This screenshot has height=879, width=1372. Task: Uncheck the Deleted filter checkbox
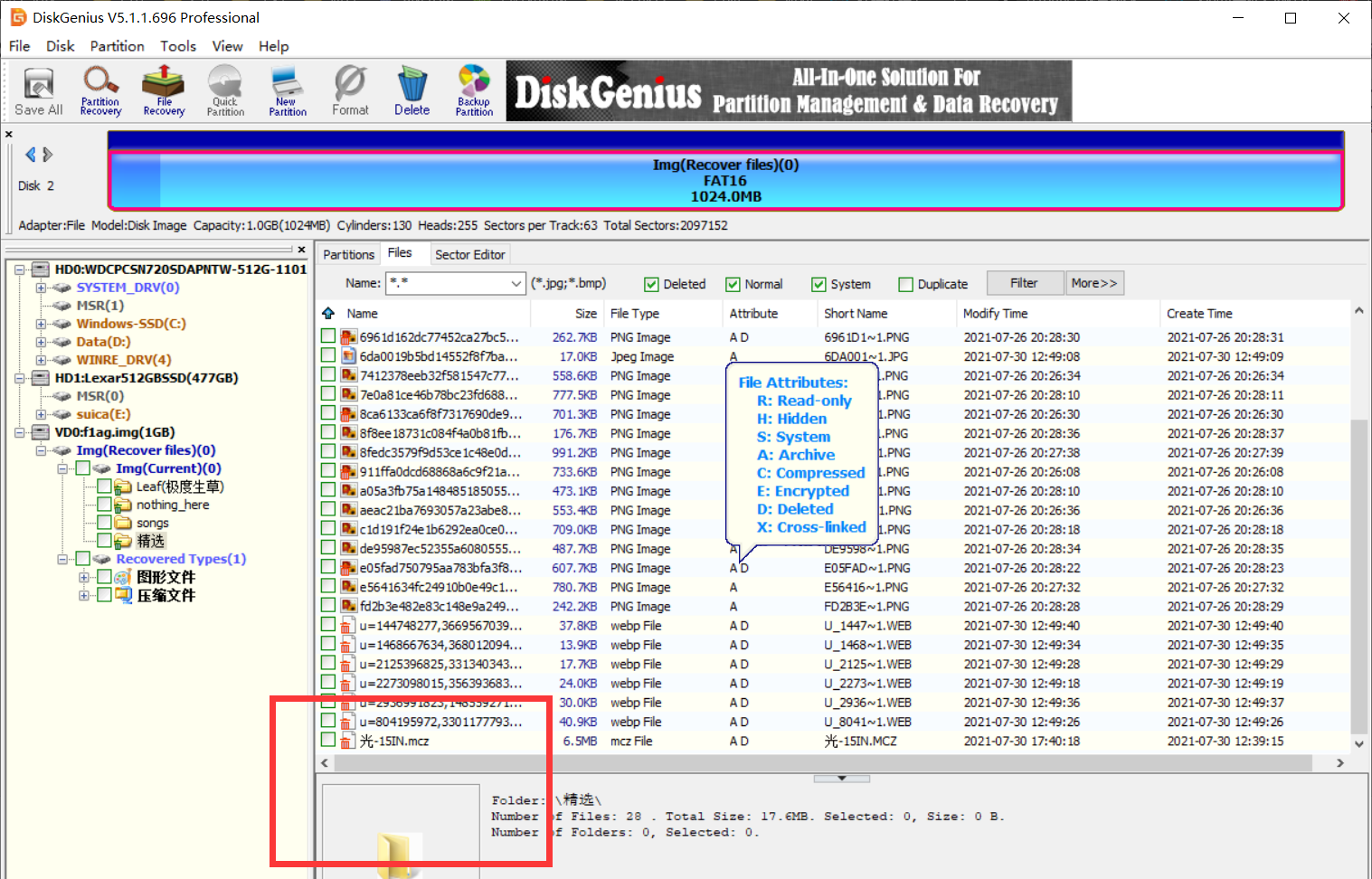coord(651,284)
